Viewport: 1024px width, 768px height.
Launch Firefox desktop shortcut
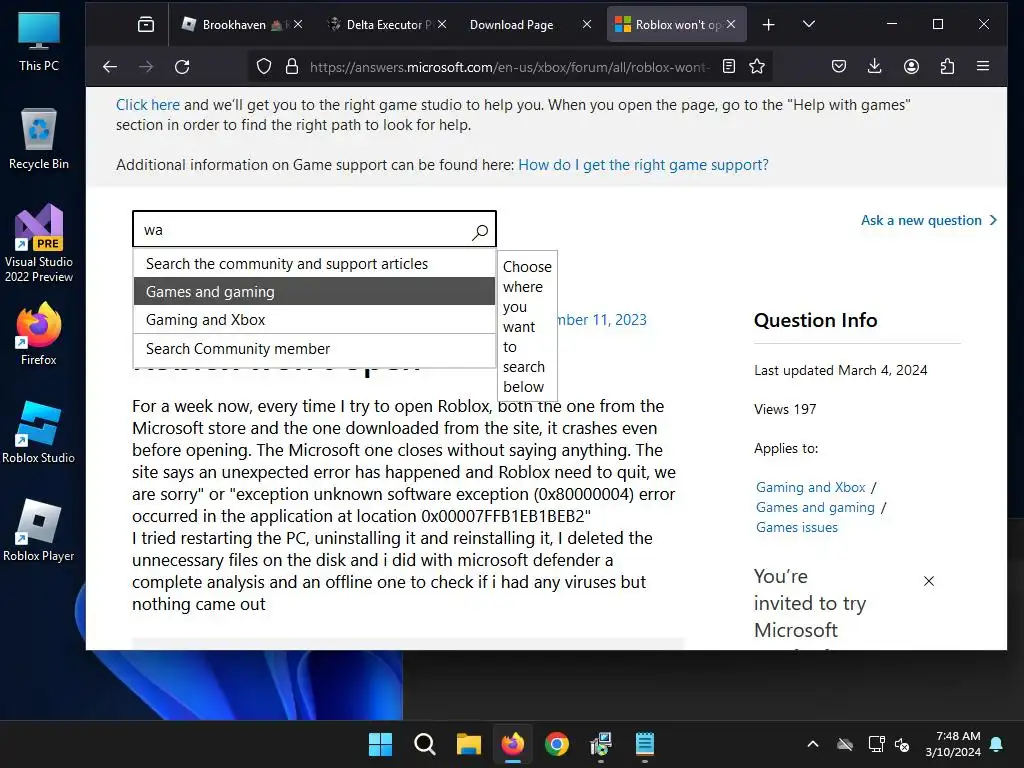tap(39, 334)
